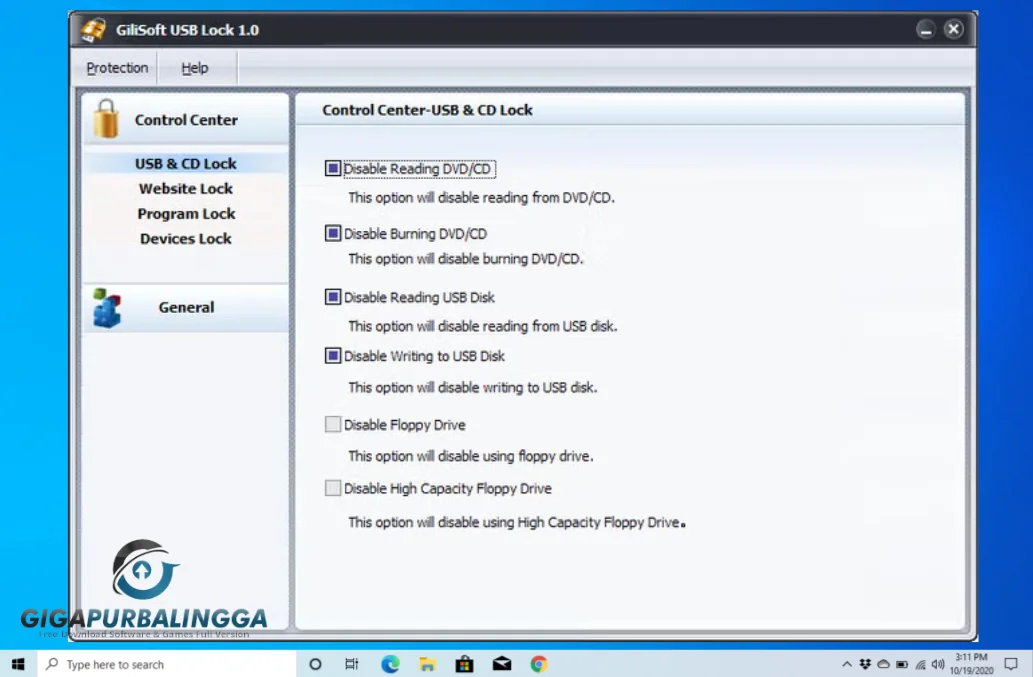Click text 'This option will disable writing to USB disk.'
Viewport: 1033px width, 677px height.
472,387
